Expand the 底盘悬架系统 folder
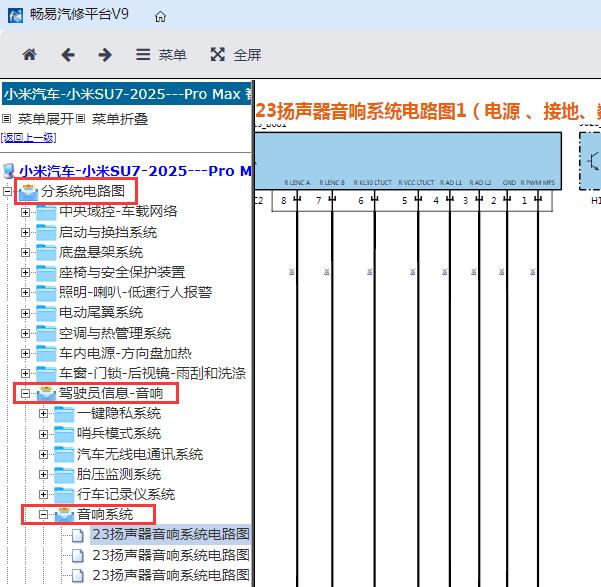Screen dimensions: 601x587 (x=25, y=252)
